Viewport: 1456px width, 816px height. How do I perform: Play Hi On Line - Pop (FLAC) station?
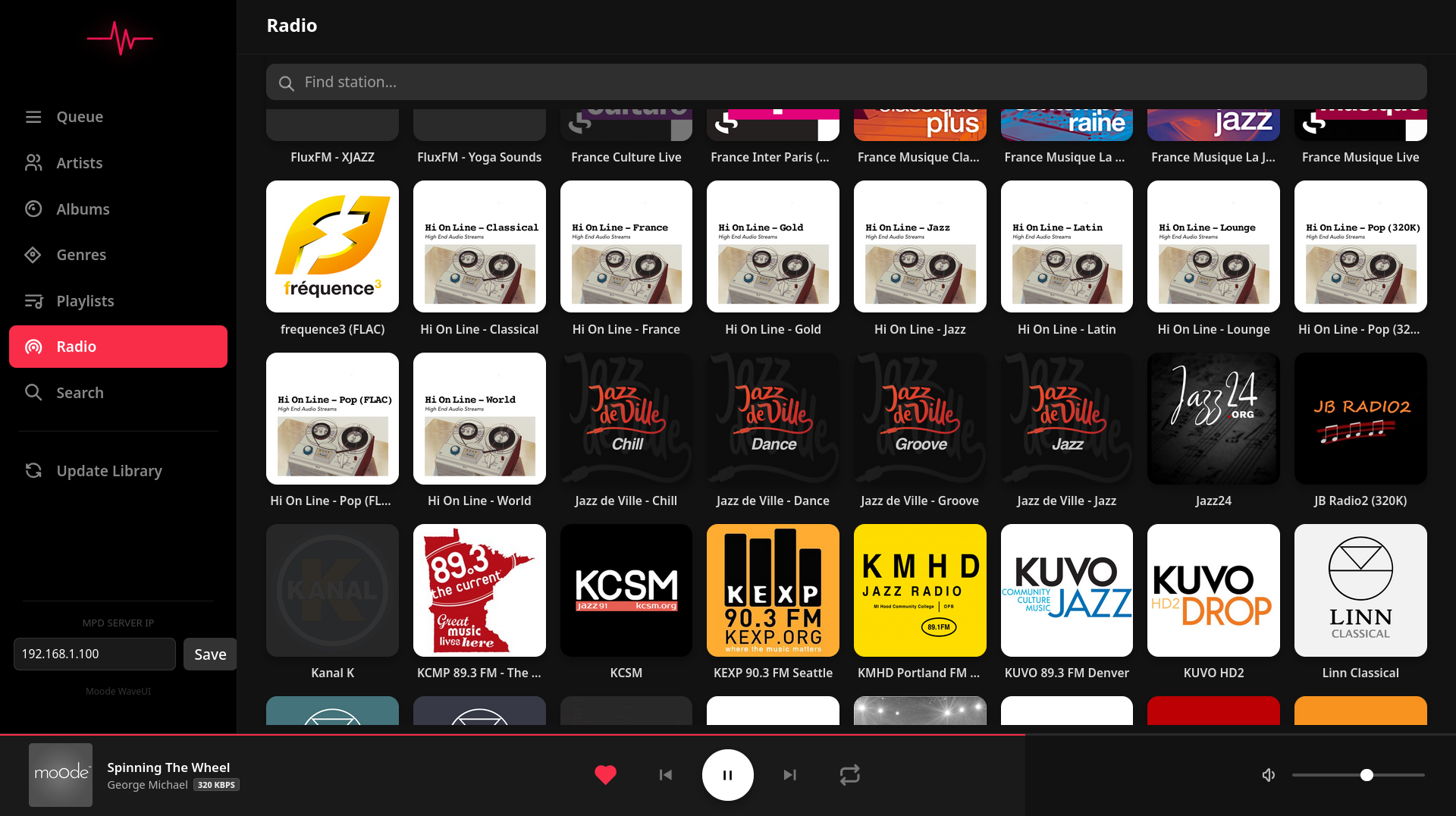point(332,419)
